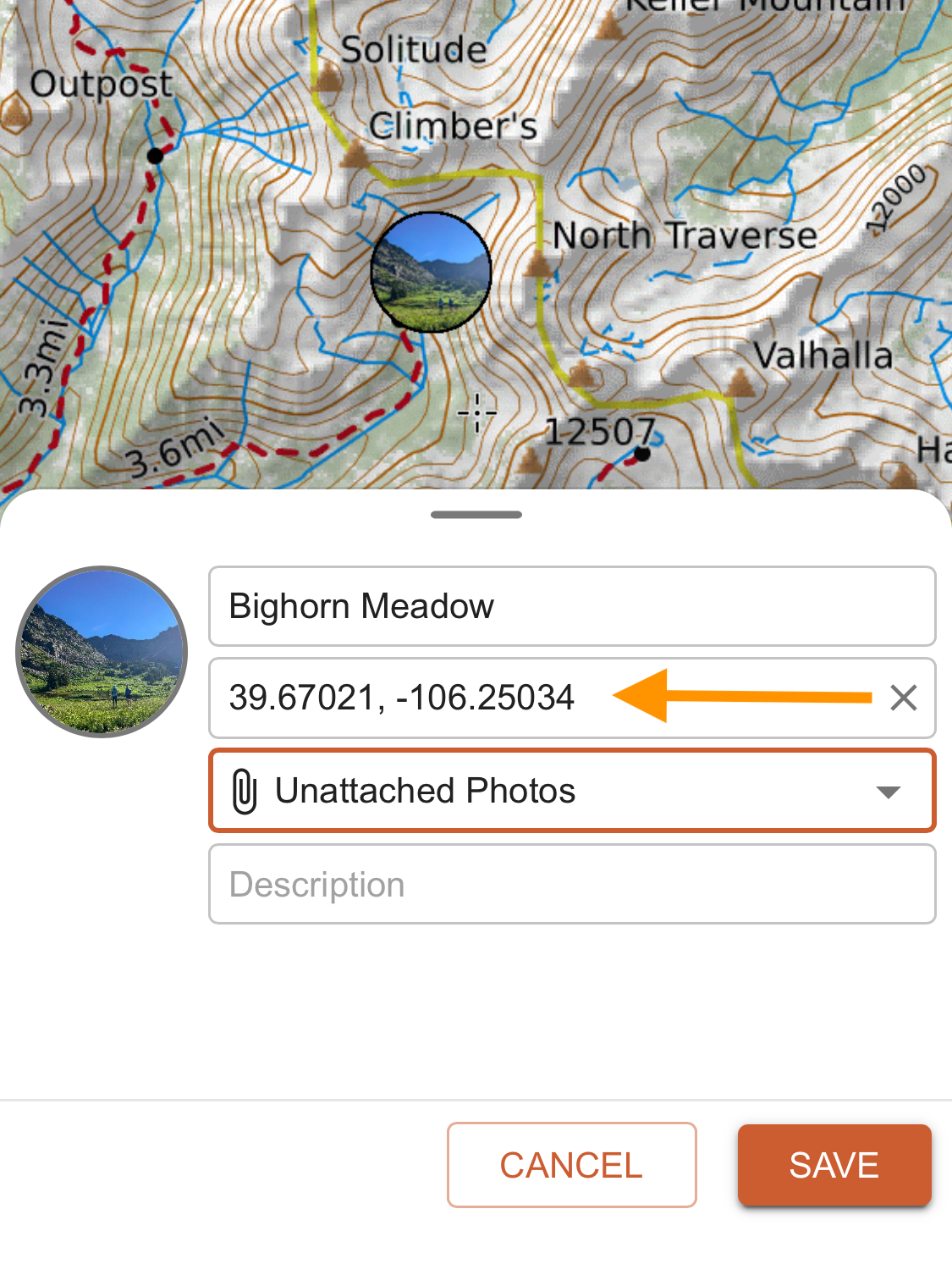The image size is (952, 1264).
Task: Click the crosshair at map center
Action: (x=477, y=413)
